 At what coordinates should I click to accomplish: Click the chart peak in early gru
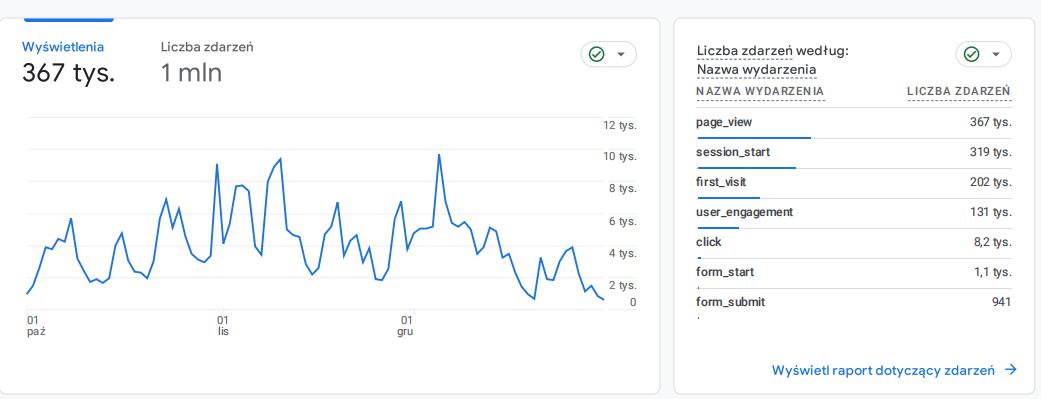(x=439, y=155)
